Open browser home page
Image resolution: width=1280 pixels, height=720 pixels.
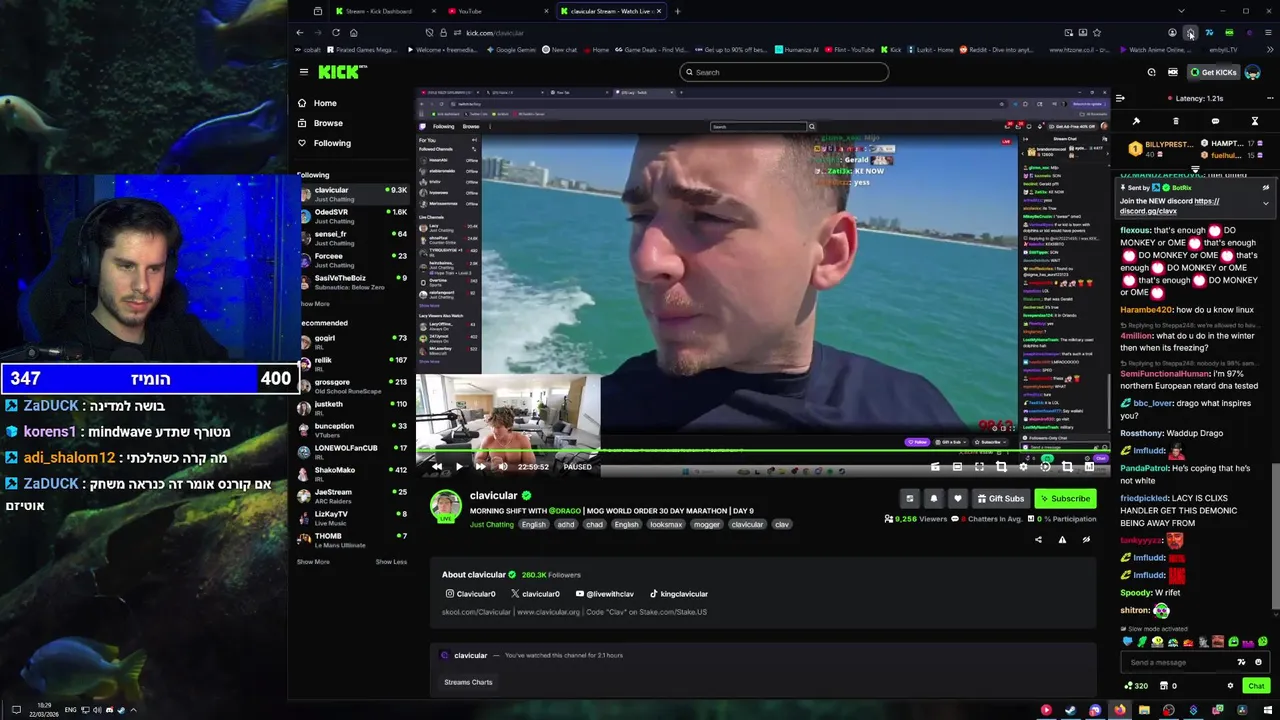point(353,32)
